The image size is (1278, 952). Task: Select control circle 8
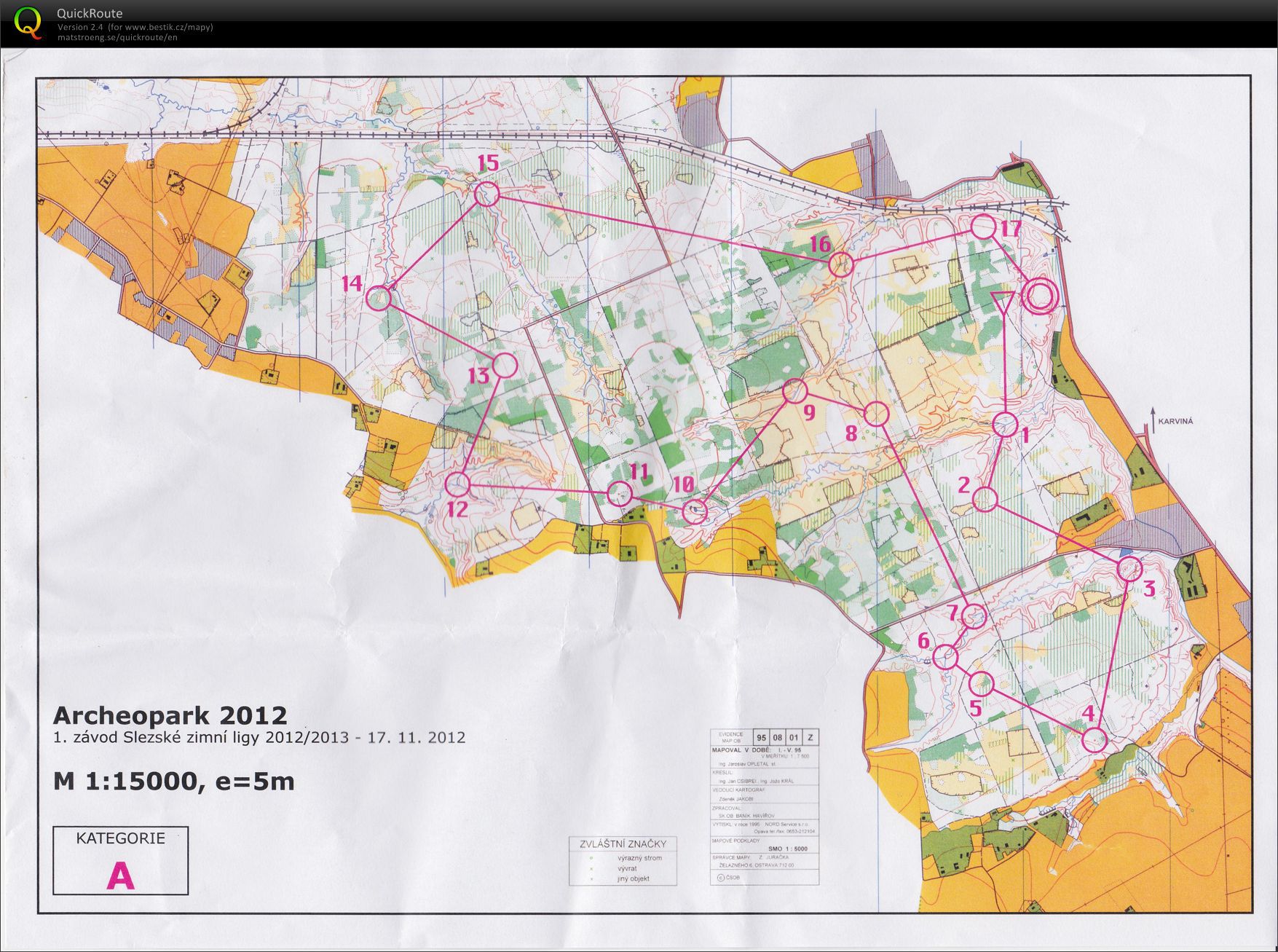pos(877,414)
